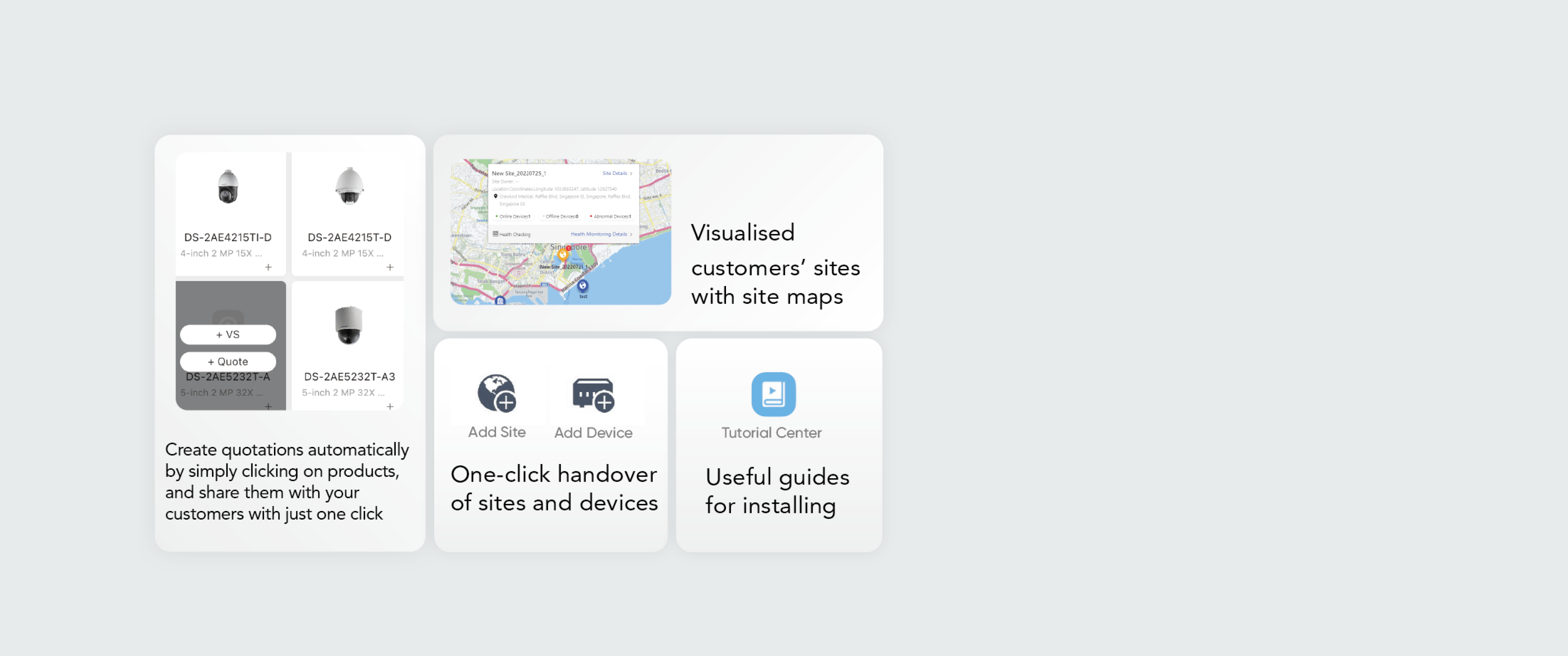This screenshot has width=1568, height=656.
Task: Select the DS-2AE4215T-D camera image
Action: [350, 186]
